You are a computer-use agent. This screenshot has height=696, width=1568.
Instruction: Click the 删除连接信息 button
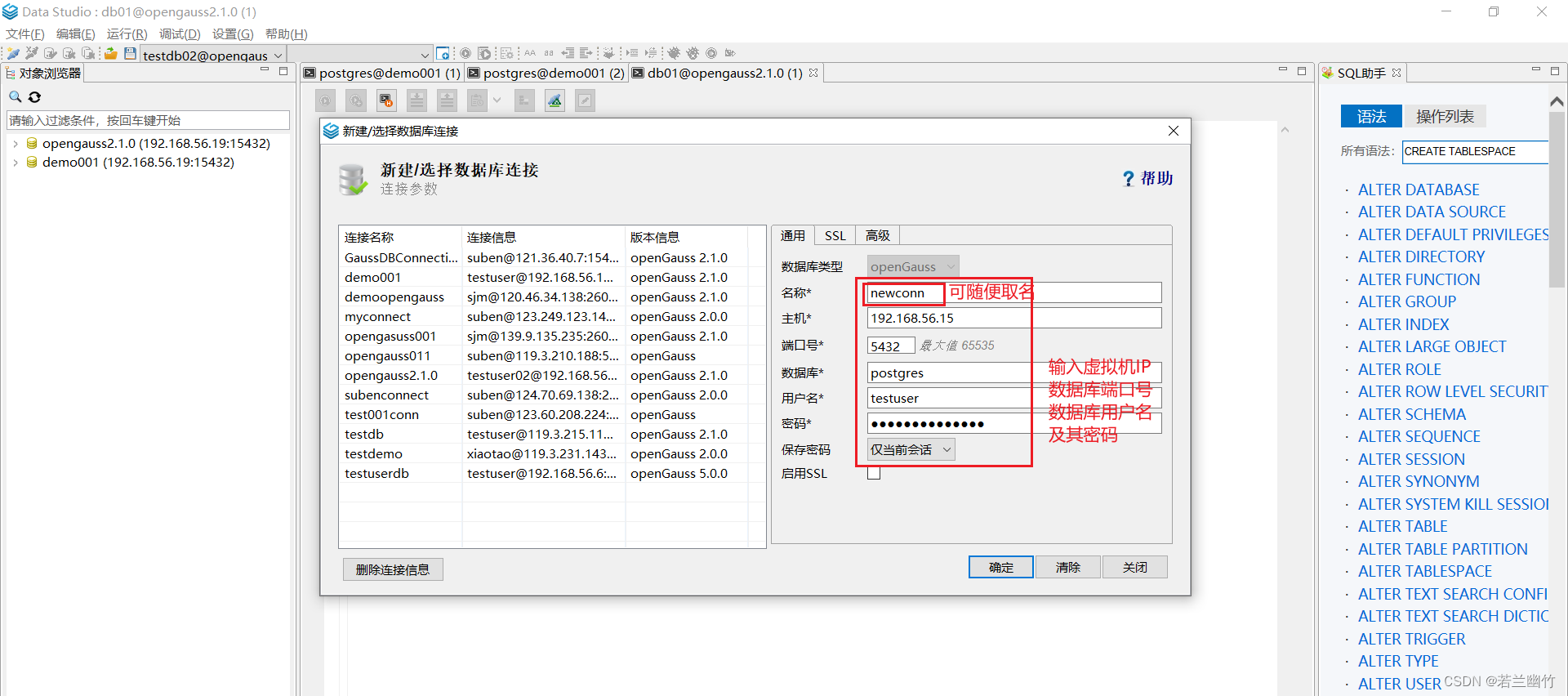[x=393, y=569]
